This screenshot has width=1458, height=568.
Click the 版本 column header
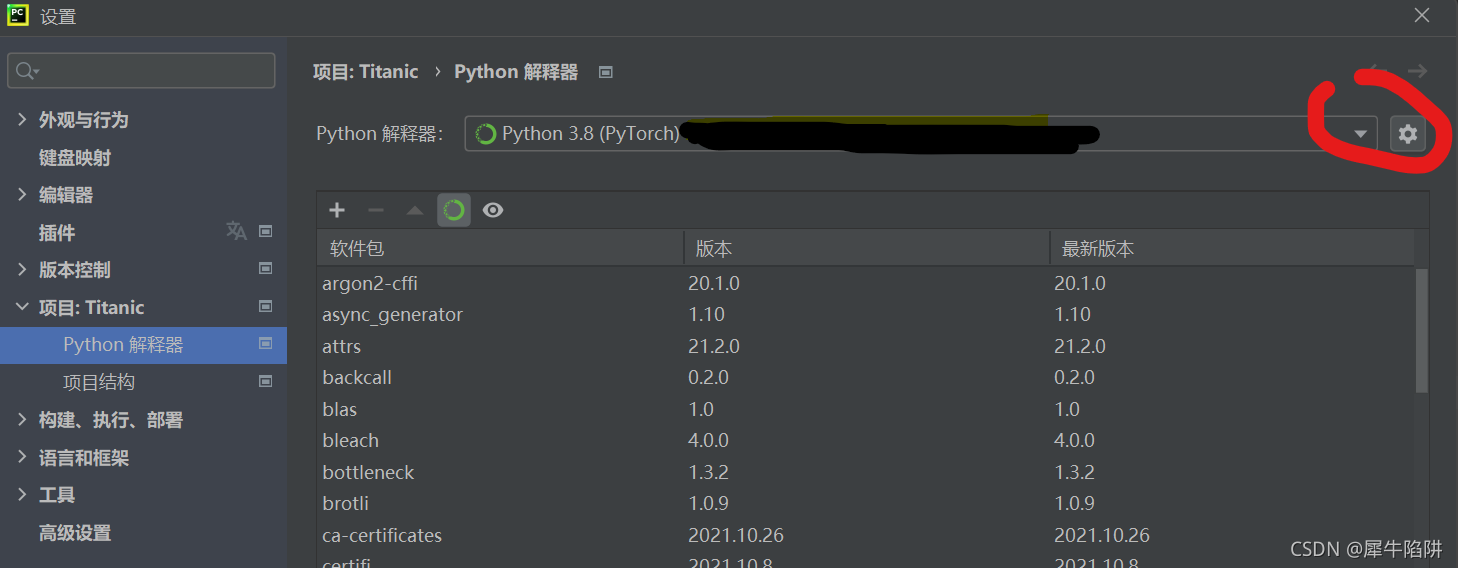coord(866,248)
